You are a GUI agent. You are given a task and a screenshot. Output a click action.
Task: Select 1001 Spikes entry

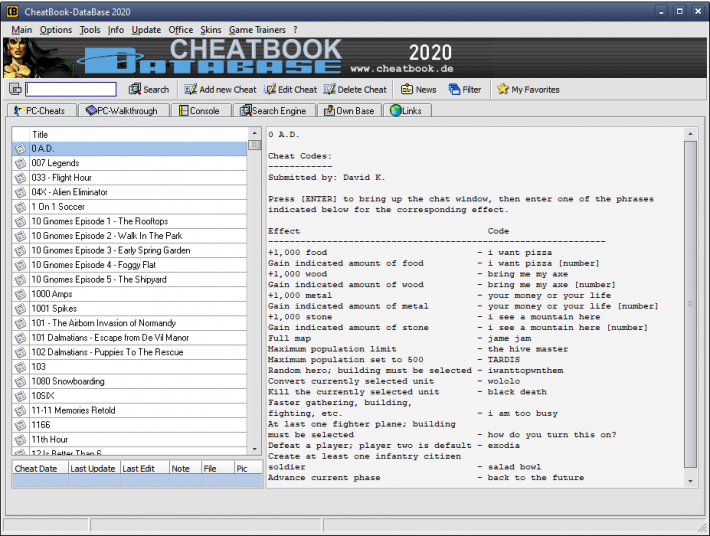tap(130, 308)
